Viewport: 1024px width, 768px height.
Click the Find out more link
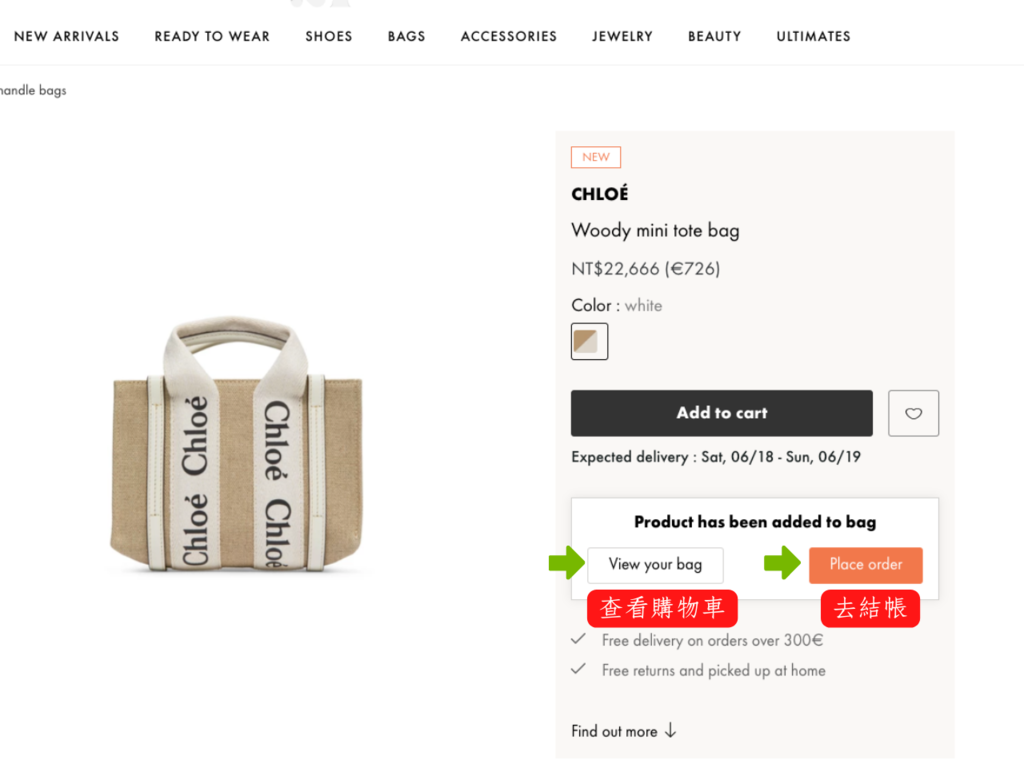614,731
